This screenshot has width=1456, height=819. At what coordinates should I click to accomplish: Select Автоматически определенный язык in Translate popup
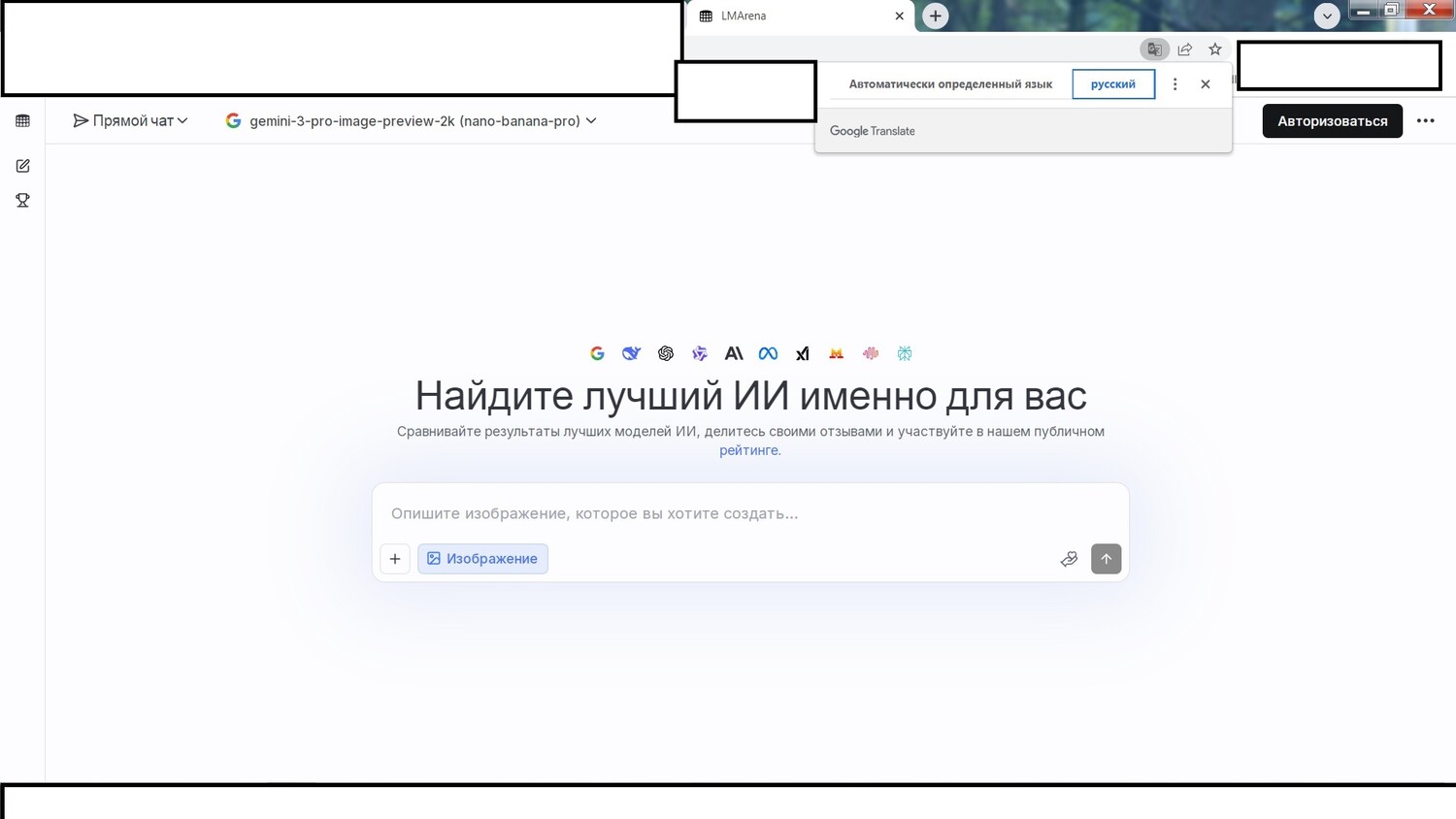pos(949,84)
